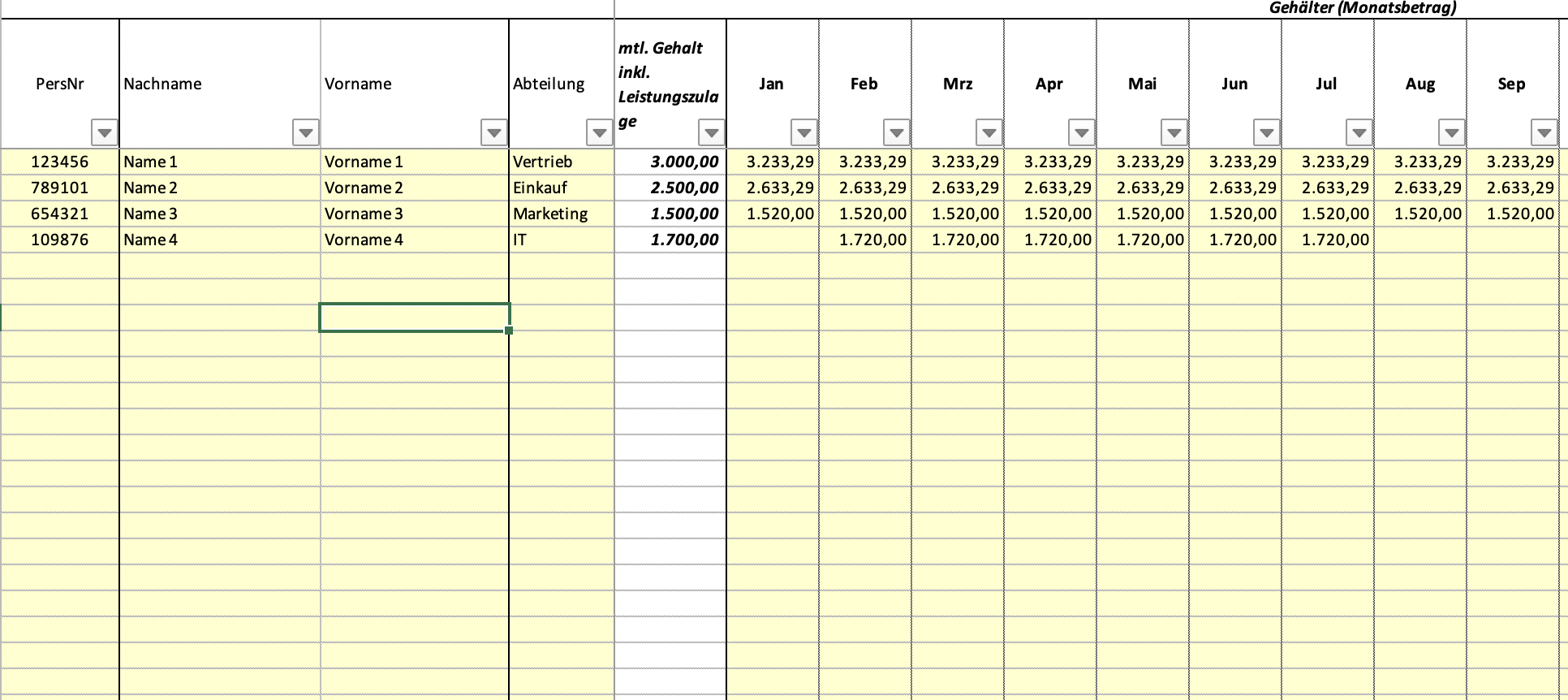Viewport: 1568px width, 700px height.
Task: Select cell with PersNr 789101
Action: [60, 188]
